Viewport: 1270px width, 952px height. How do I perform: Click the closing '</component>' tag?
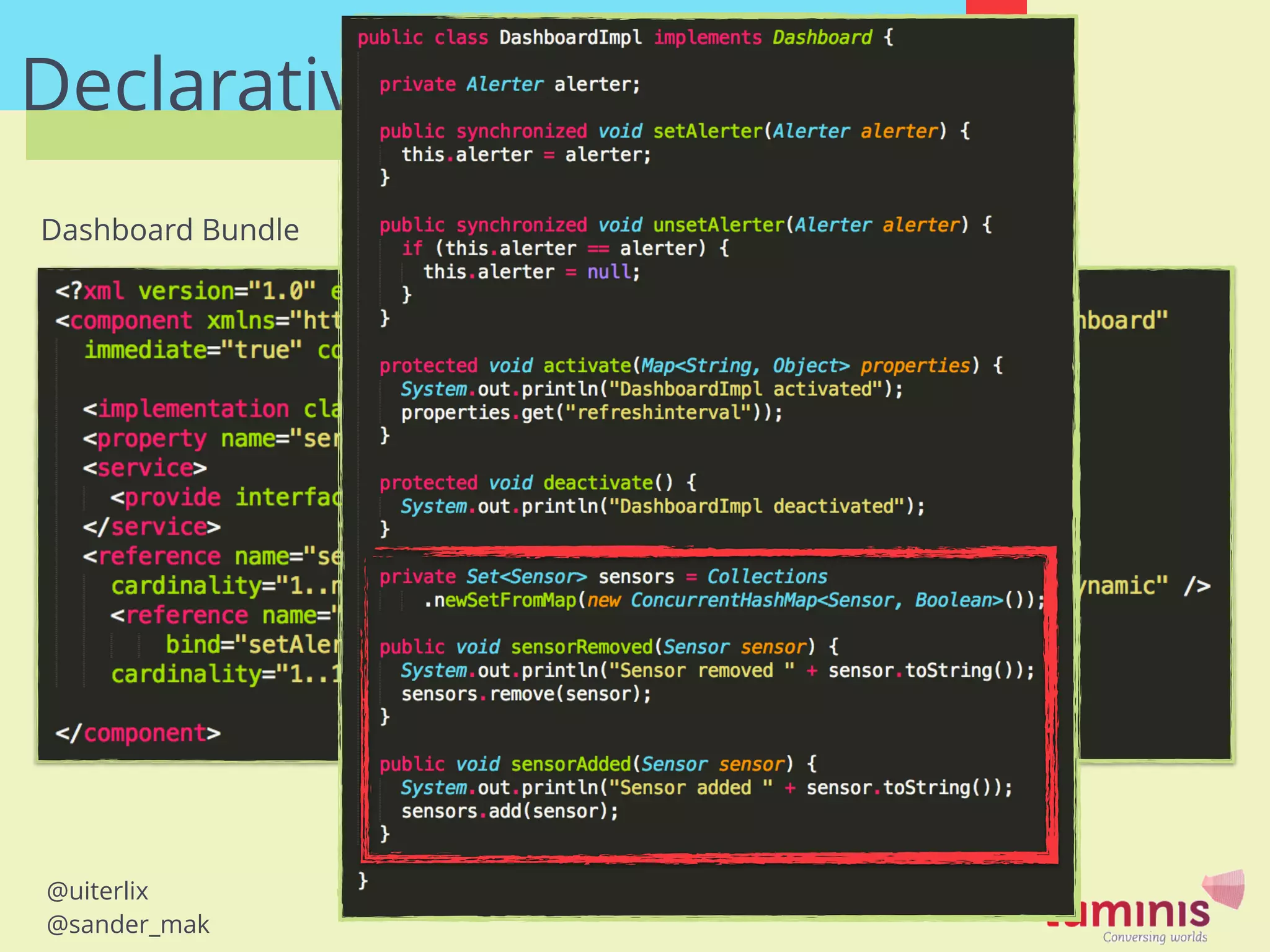pyautogui.click(x=138, y=734)
